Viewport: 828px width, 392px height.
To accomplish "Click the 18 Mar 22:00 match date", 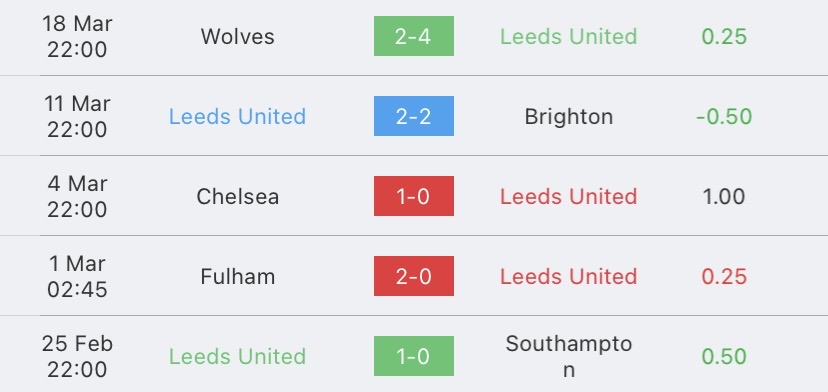I will [x=77, y=36].
